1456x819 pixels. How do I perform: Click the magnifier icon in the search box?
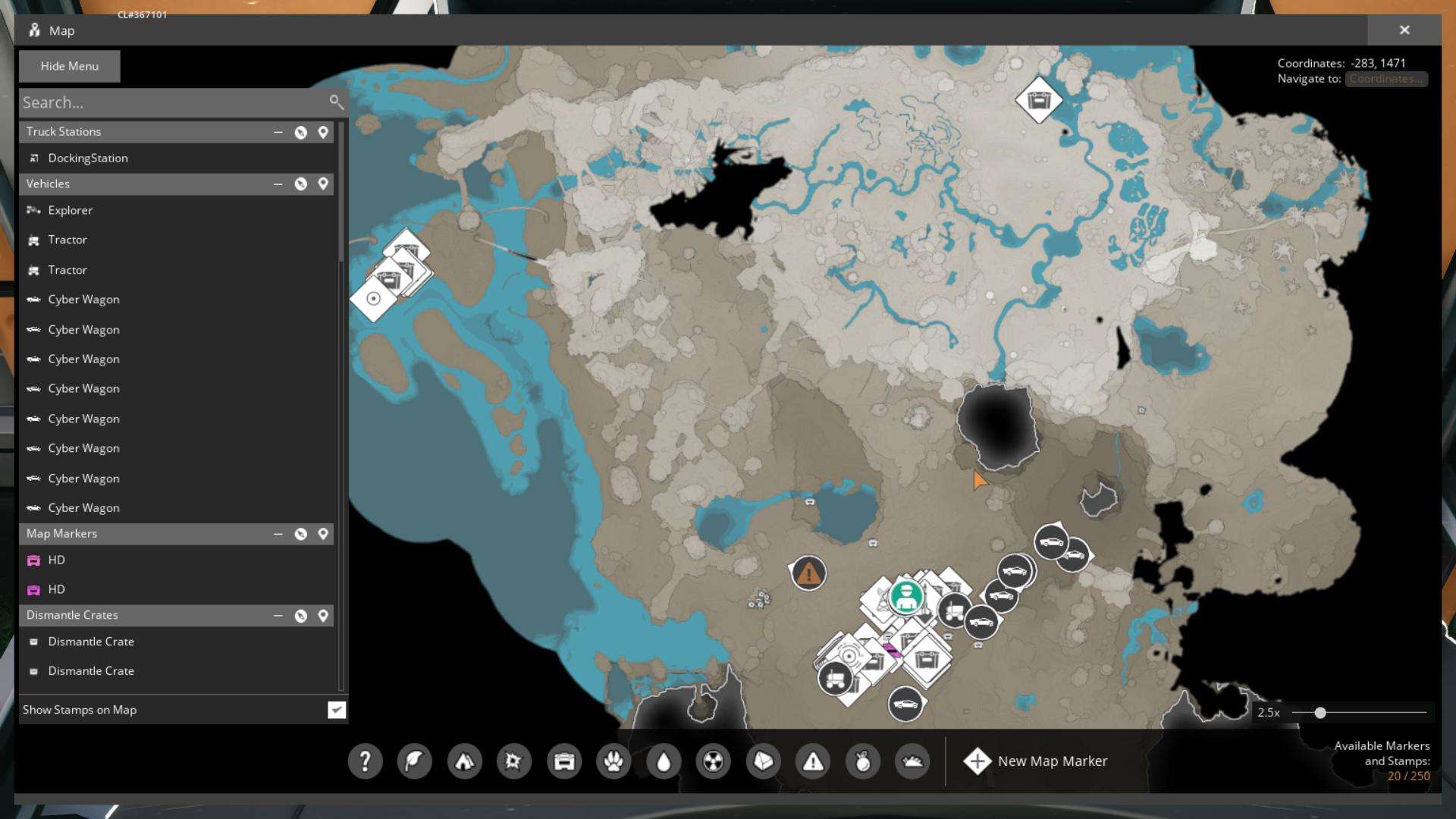[x=336, y=102]
